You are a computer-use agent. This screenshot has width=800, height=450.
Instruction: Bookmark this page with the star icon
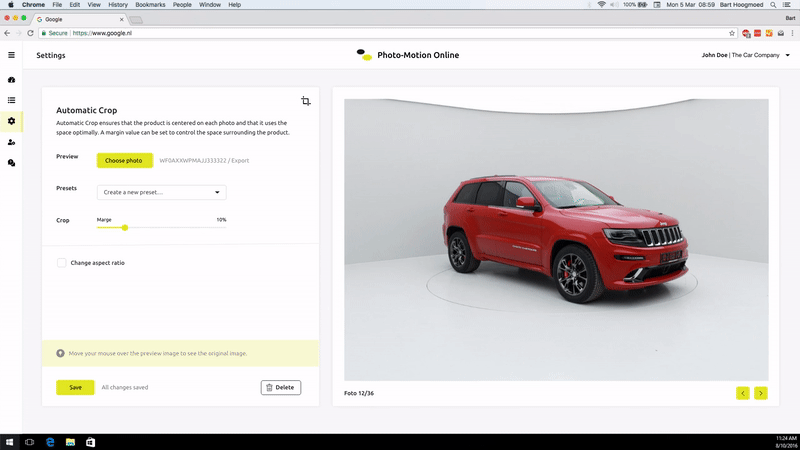[732, 33]
